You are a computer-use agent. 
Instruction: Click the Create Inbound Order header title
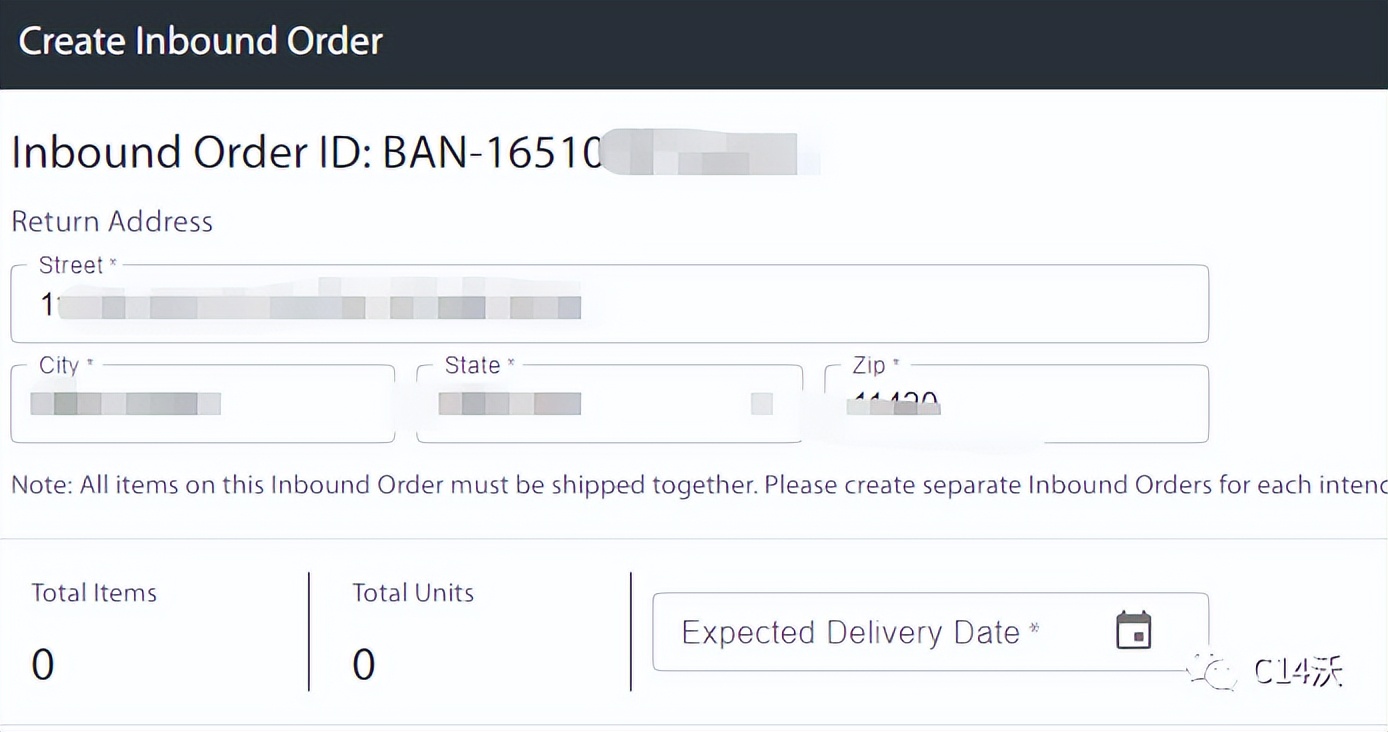click(201, 41)
